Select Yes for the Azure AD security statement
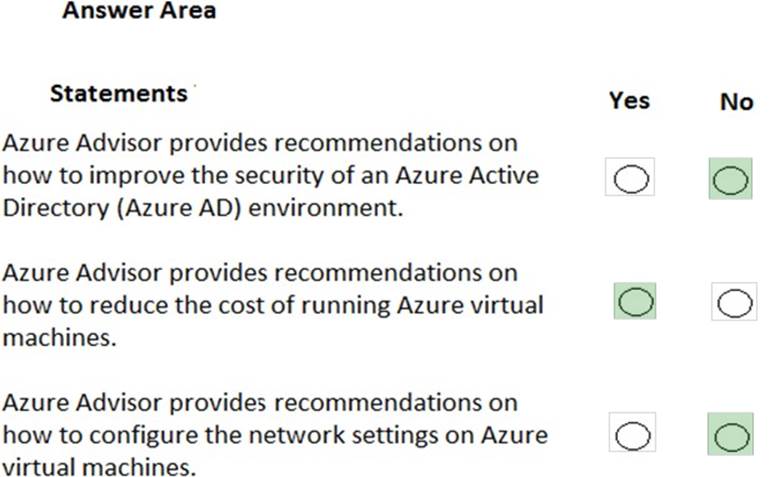780x477 pixels. (631, 180)
